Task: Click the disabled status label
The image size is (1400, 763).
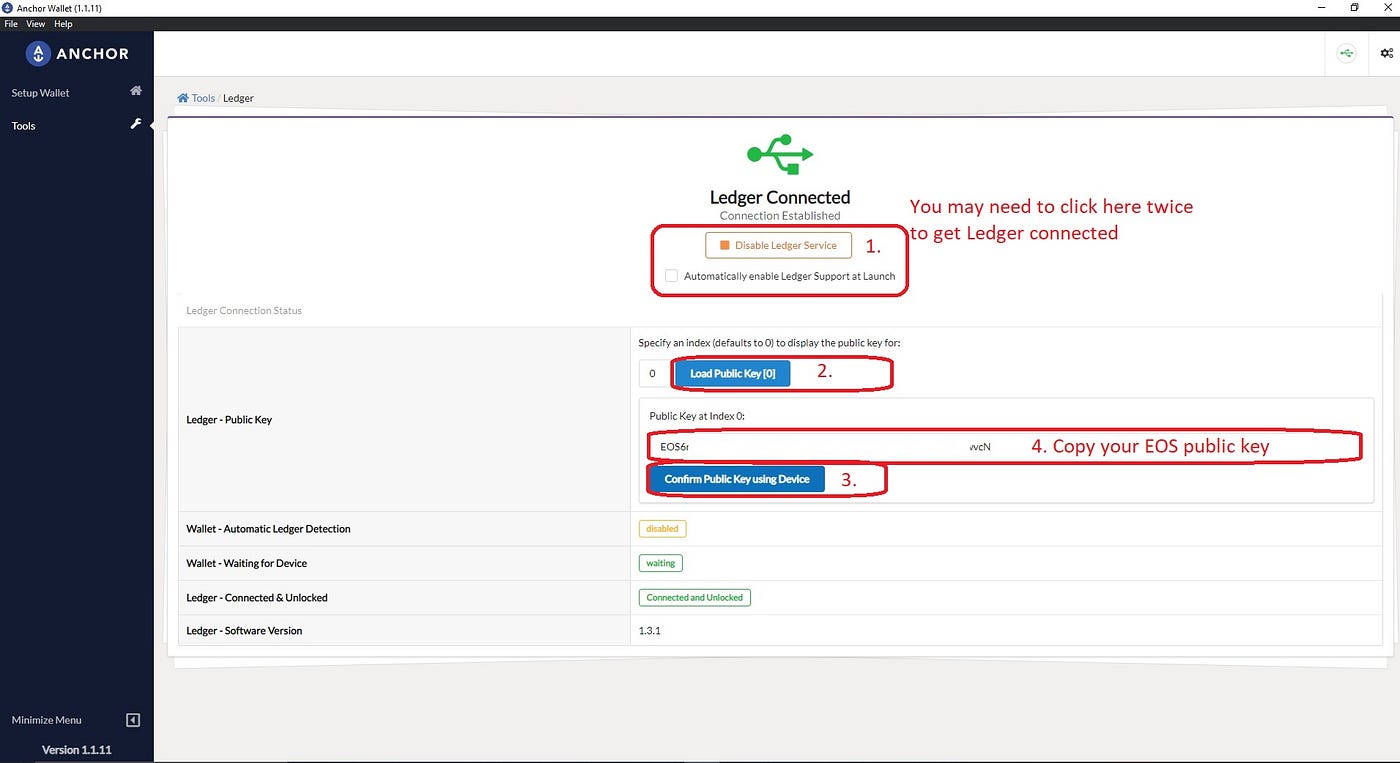Action: coord(662,529)
